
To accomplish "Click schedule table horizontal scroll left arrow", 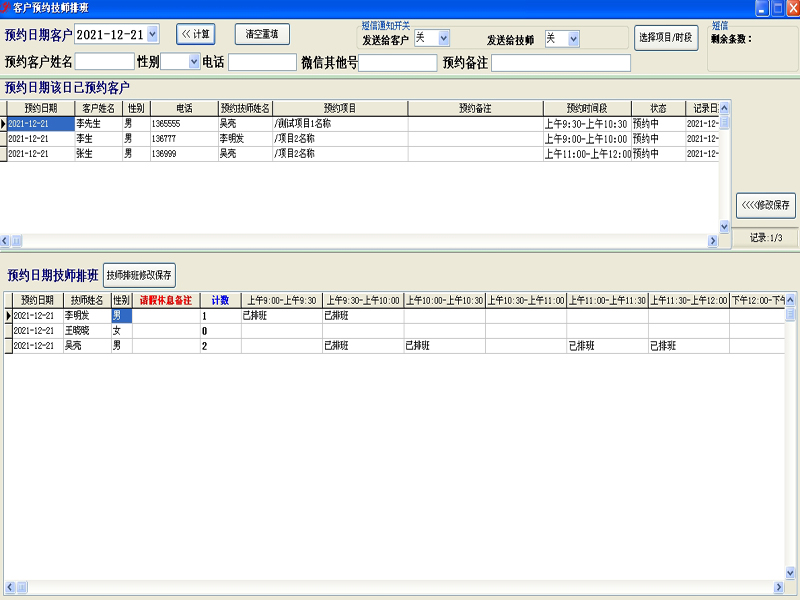I will 10,587.
